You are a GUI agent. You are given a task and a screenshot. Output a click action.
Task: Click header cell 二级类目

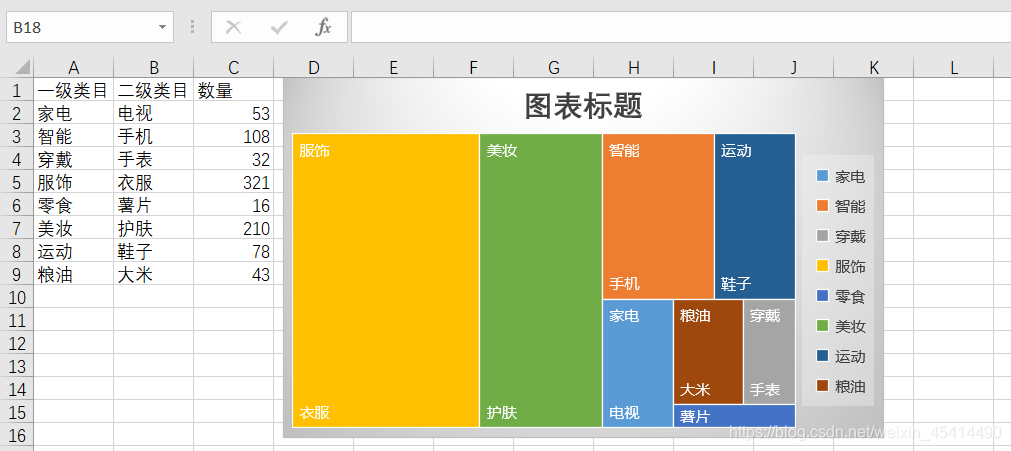tap(153, 90)
